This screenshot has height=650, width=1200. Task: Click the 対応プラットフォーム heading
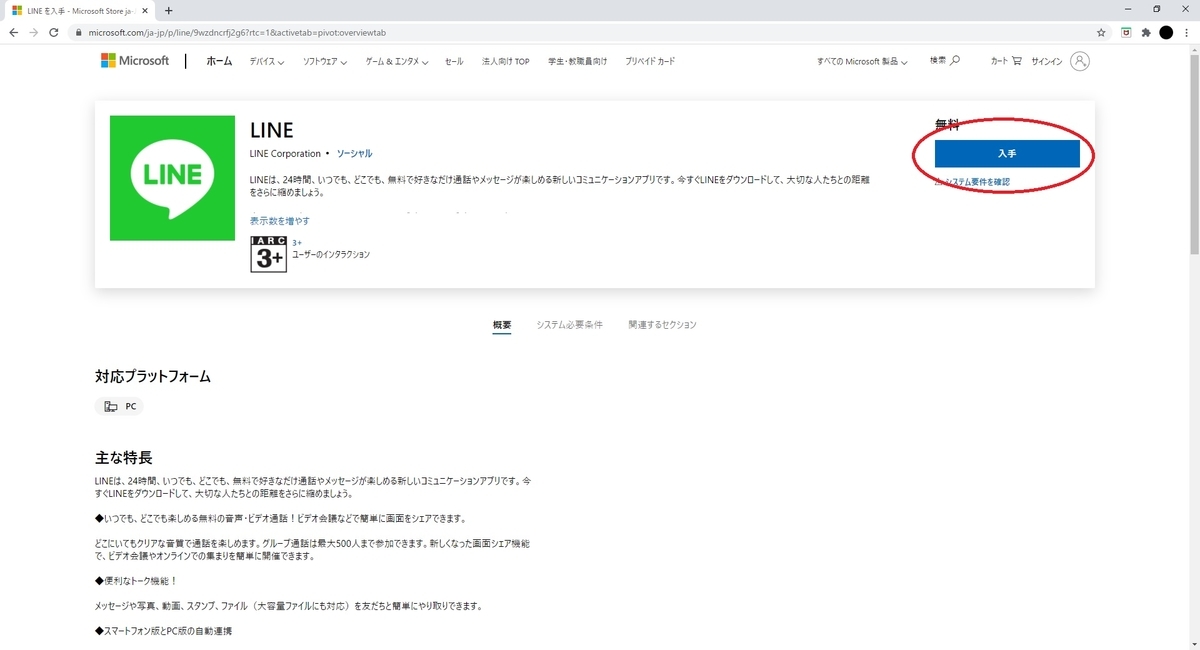tap(153, 377)
